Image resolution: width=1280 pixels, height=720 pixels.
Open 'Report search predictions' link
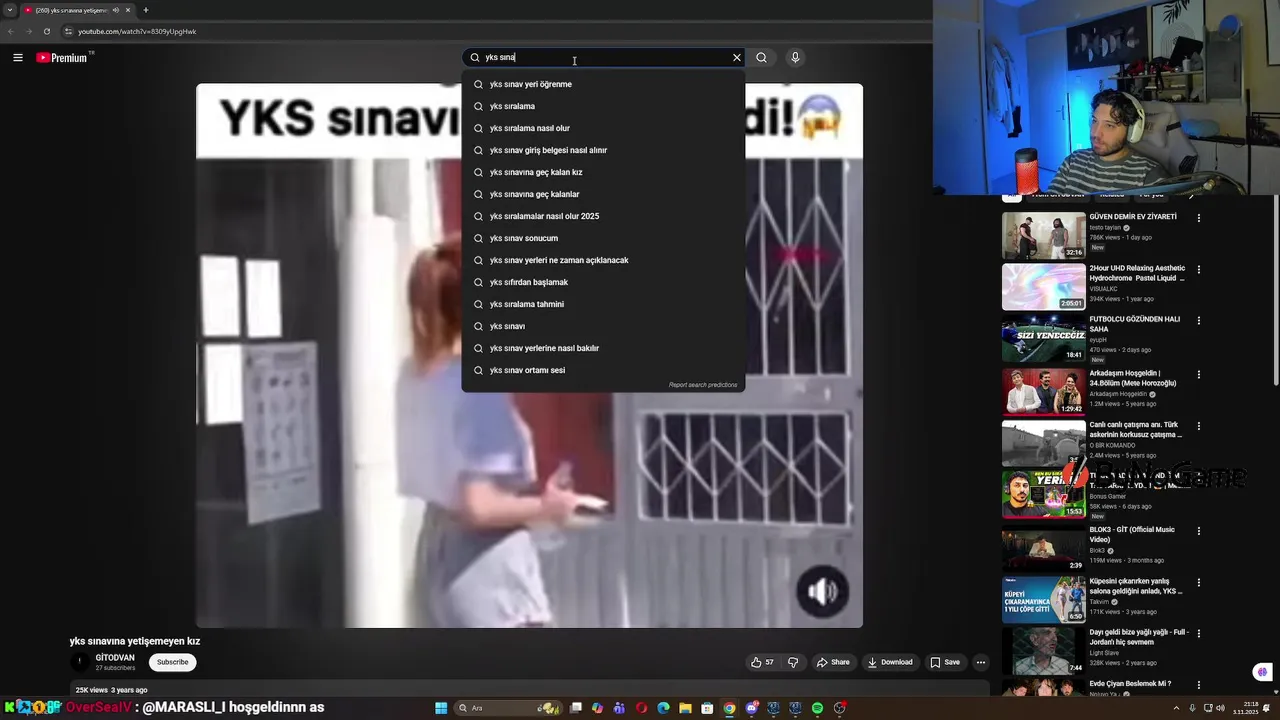(703, 385)
